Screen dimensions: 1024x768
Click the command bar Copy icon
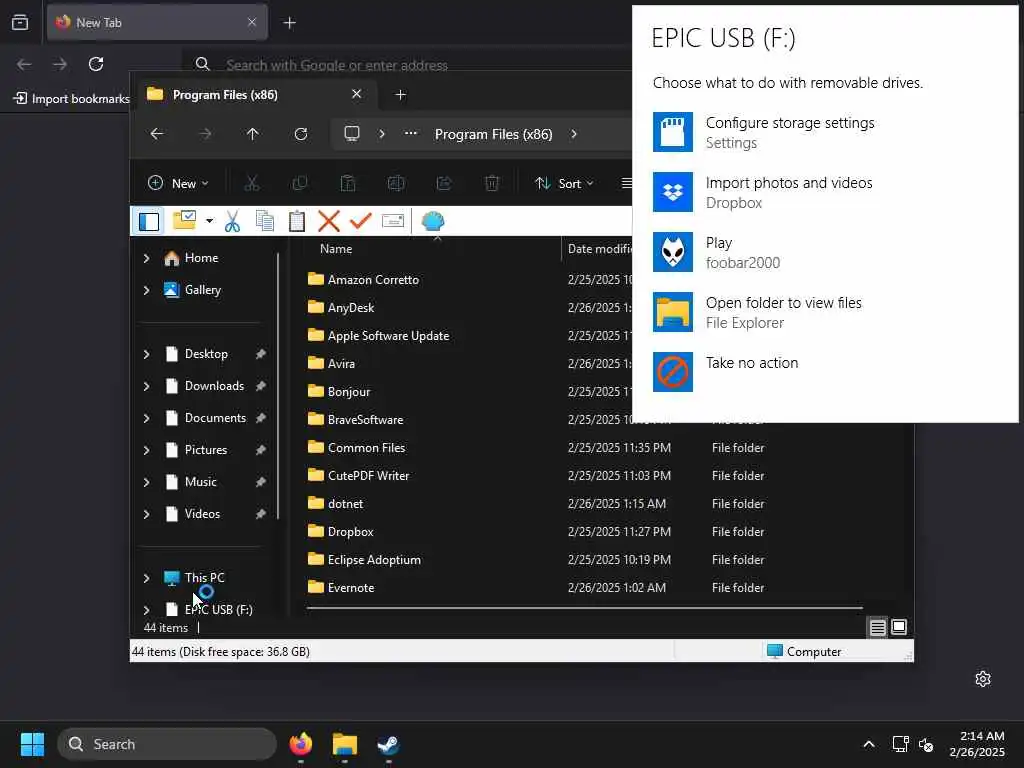pos(300,184)
